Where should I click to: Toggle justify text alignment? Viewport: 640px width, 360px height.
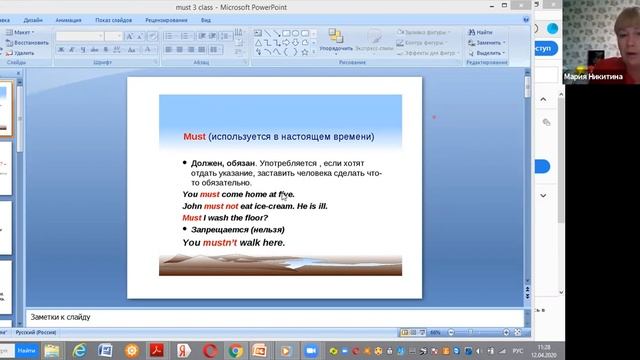[202, 49]
